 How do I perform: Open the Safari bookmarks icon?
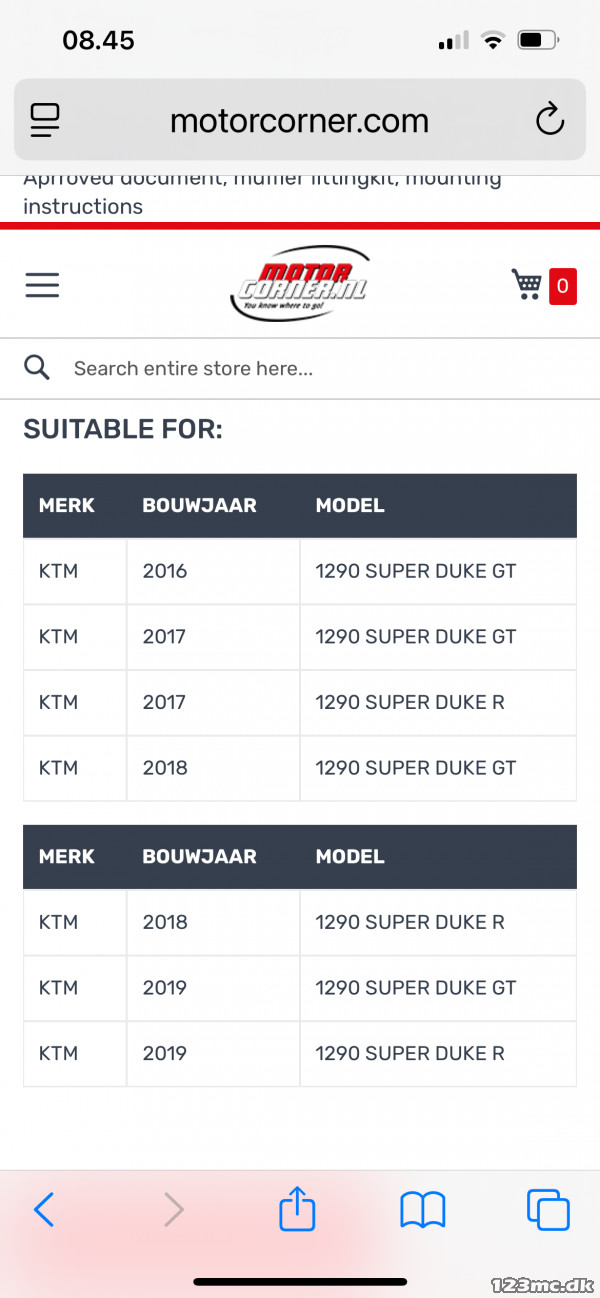coord(423,1210)
